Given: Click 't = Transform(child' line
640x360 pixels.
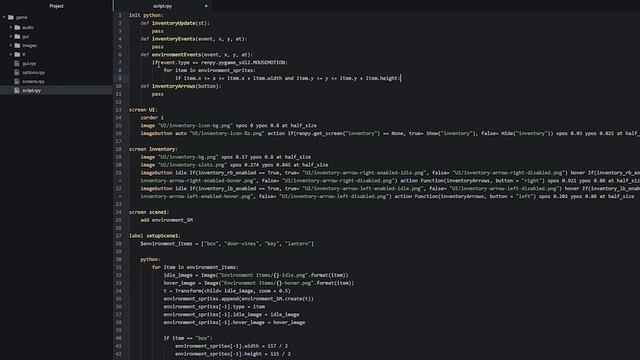Looking at the screenshot, I should tap(227, 291).
